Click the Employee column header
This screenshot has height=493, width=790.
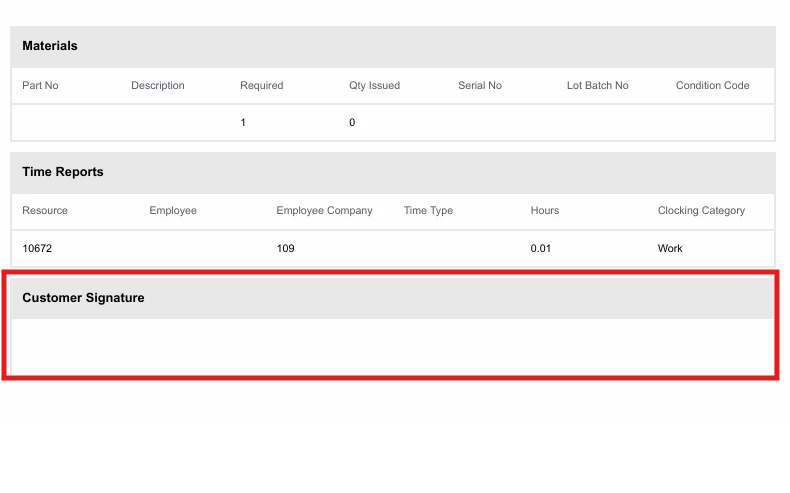[x=173, y=210]
